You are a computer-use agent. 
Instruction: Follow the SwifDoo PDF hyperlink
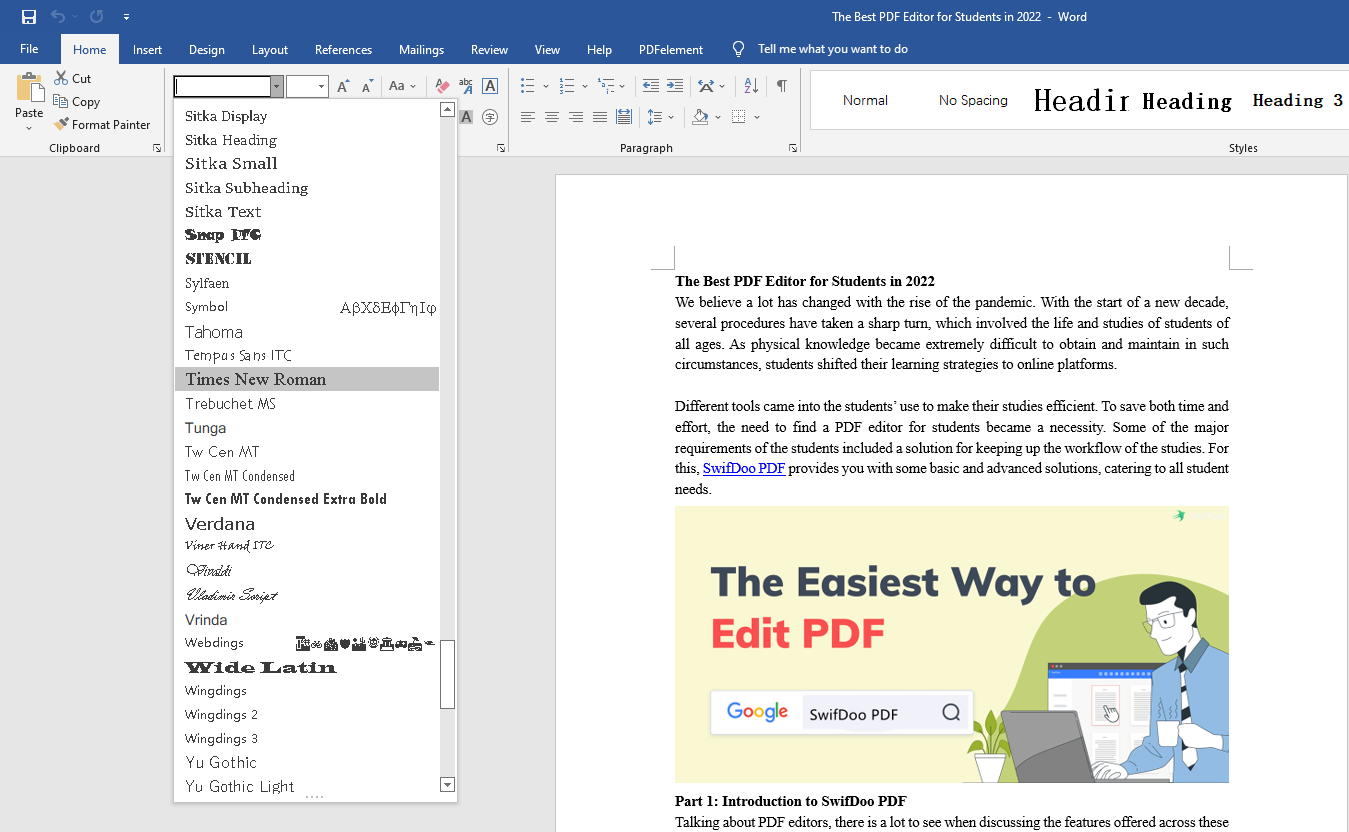[x=743, y=469]
